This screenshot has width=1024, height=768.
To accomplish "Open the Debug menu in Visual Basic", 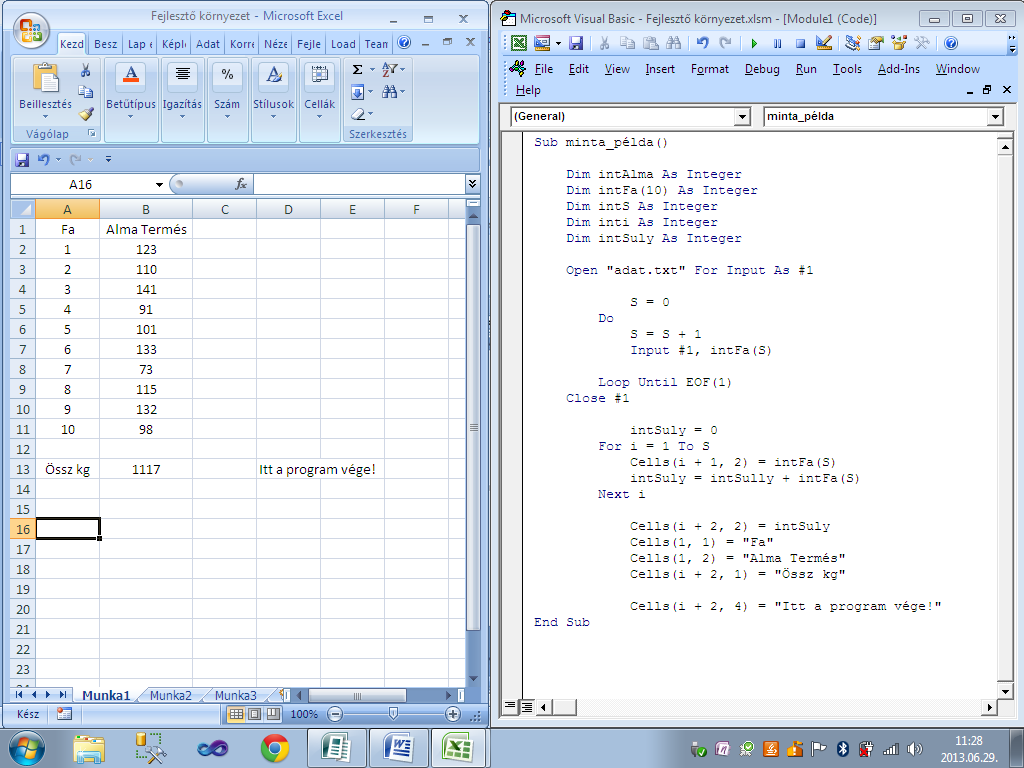I will point(762,69).
